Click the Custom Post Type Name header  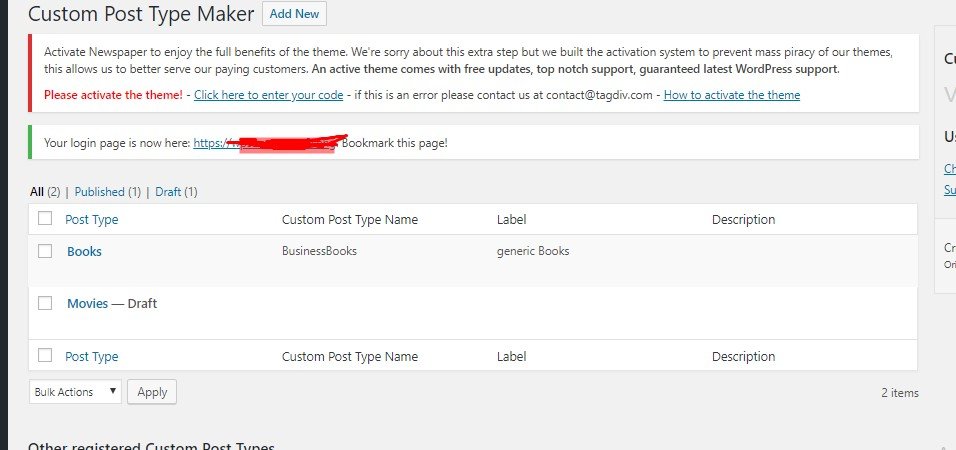pos(350,220)
